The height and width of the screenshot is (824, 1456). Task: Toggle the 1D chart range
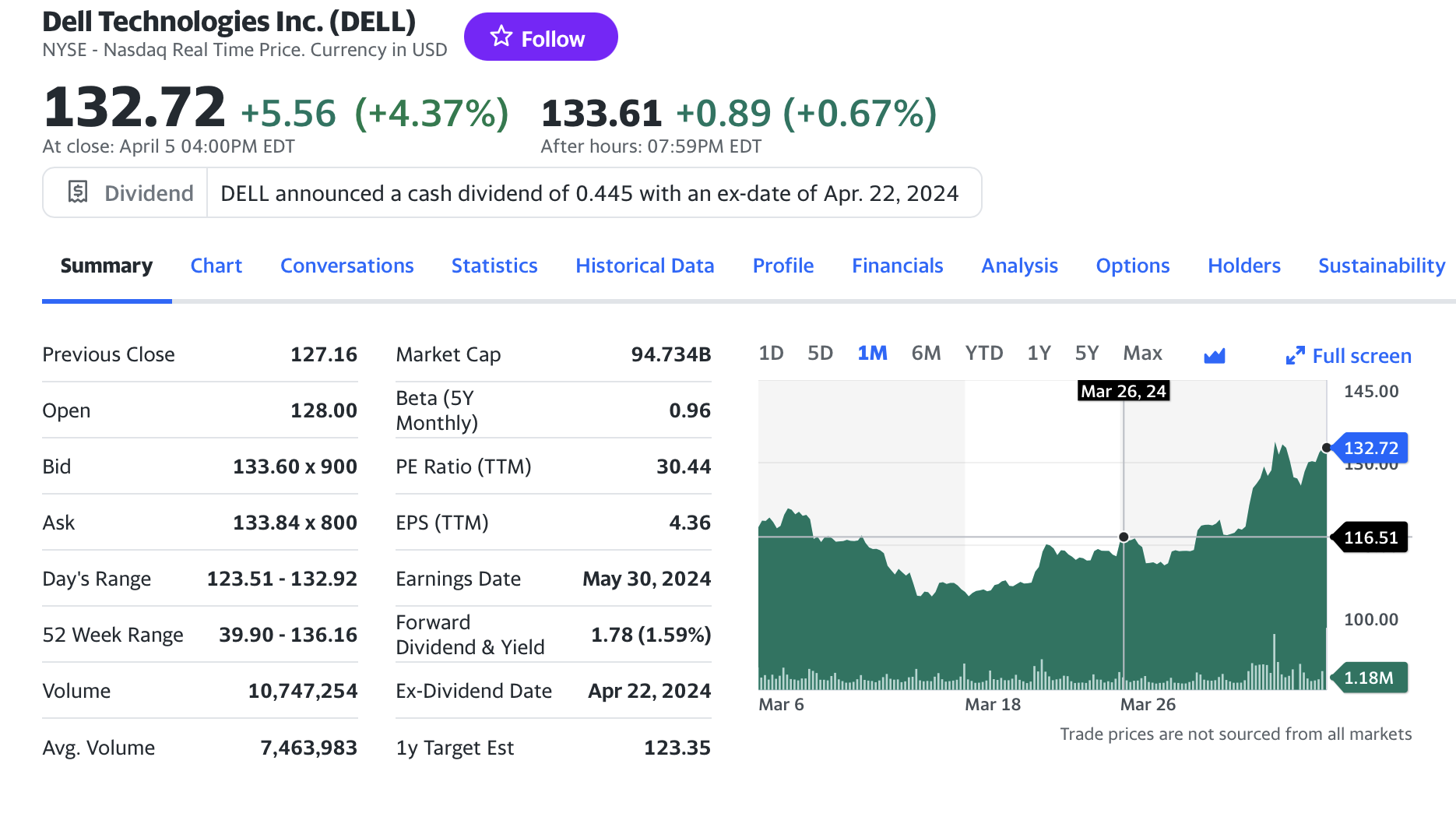click(x=772, y=352)
